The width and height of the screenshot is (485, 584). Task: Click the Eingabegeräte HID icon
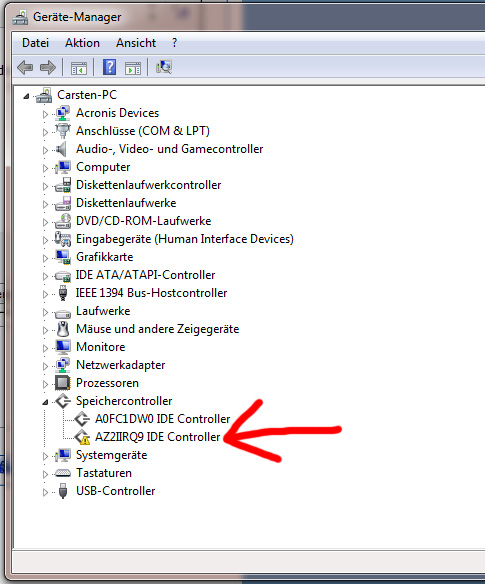[x=63, y=239]
